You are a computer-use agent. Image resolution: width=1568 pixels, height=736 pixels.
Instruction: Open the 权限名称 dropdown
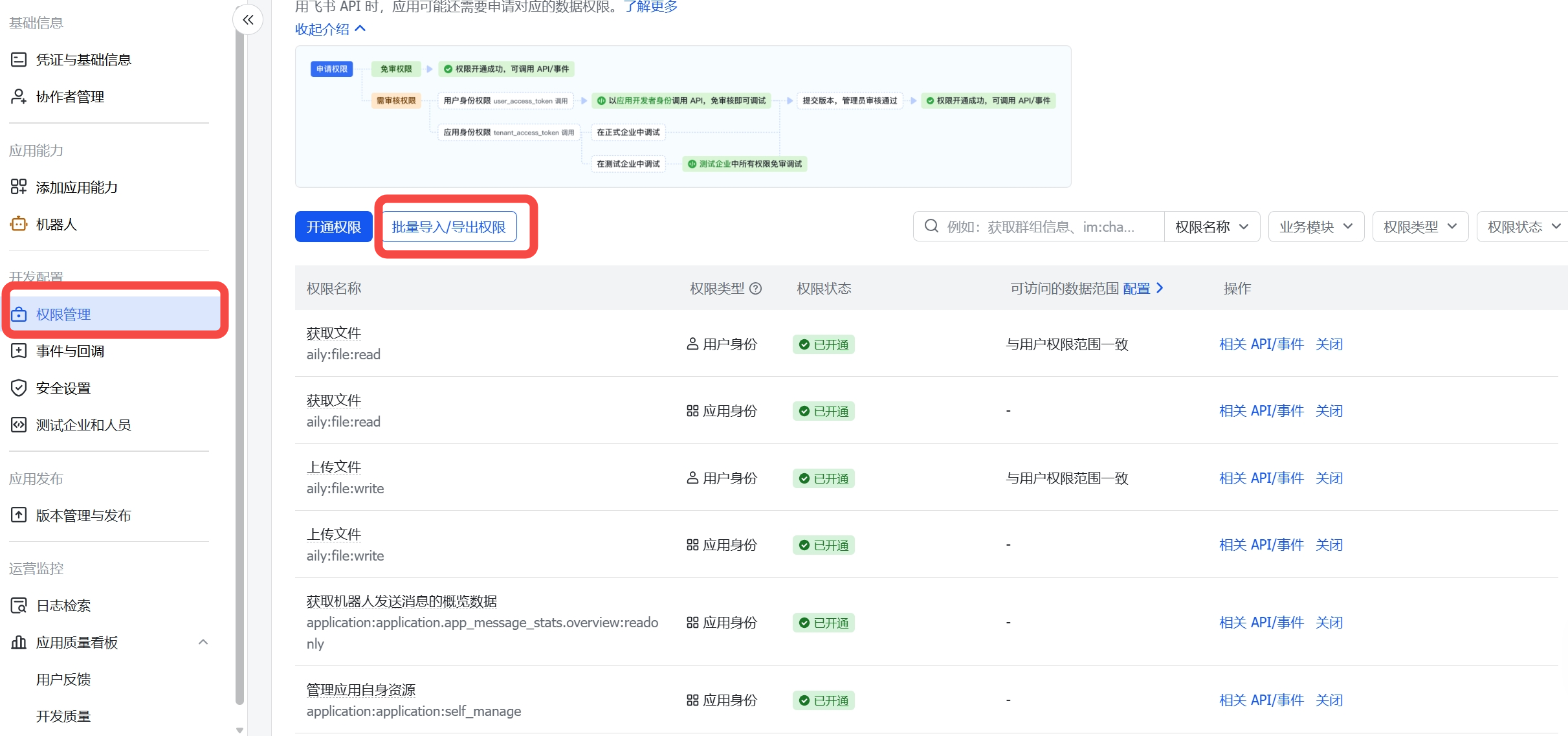[x=1211, y=227]
